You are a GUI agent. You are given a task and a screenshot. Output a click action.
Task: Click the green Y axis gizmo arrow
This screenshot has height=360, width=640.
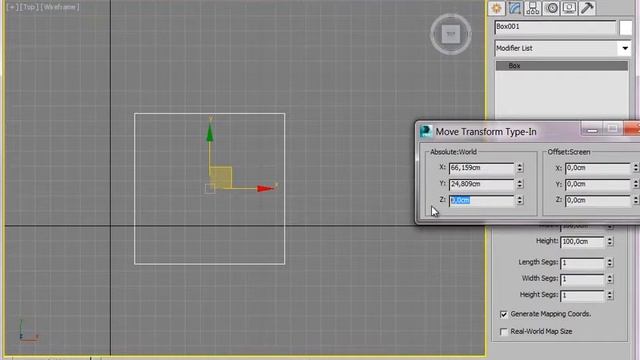tap(210, 133)
